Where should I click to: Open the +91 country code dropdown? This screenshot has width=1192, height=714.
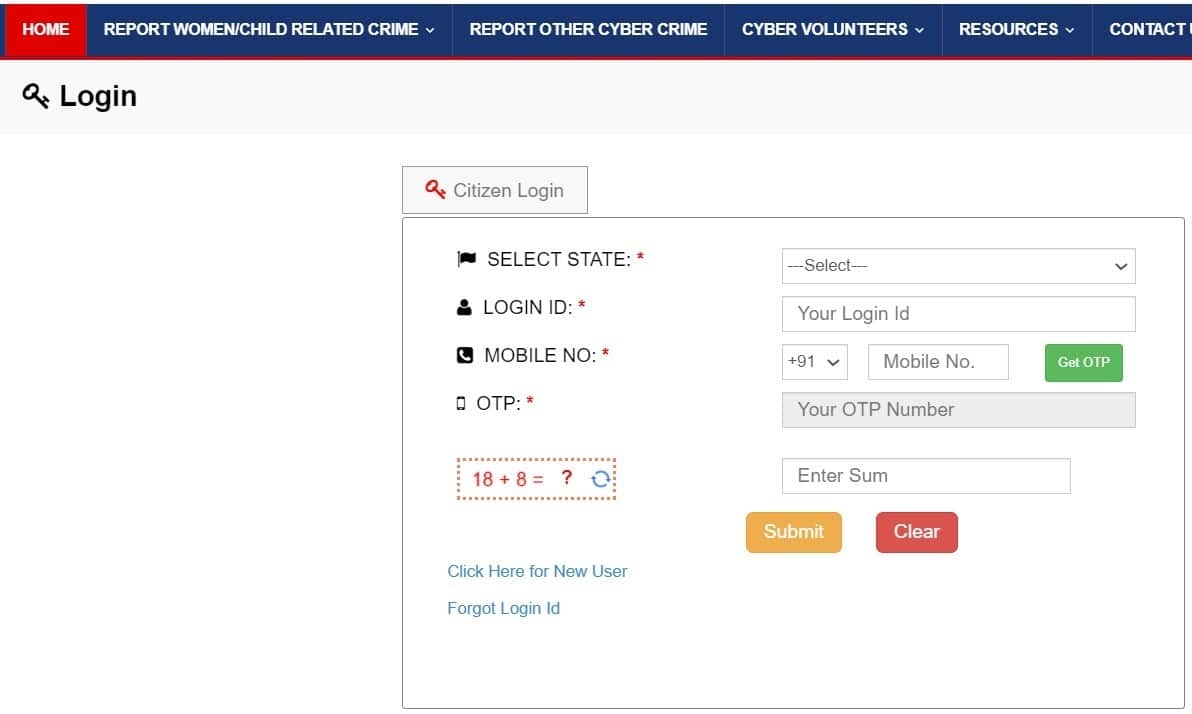click(814, 362)
